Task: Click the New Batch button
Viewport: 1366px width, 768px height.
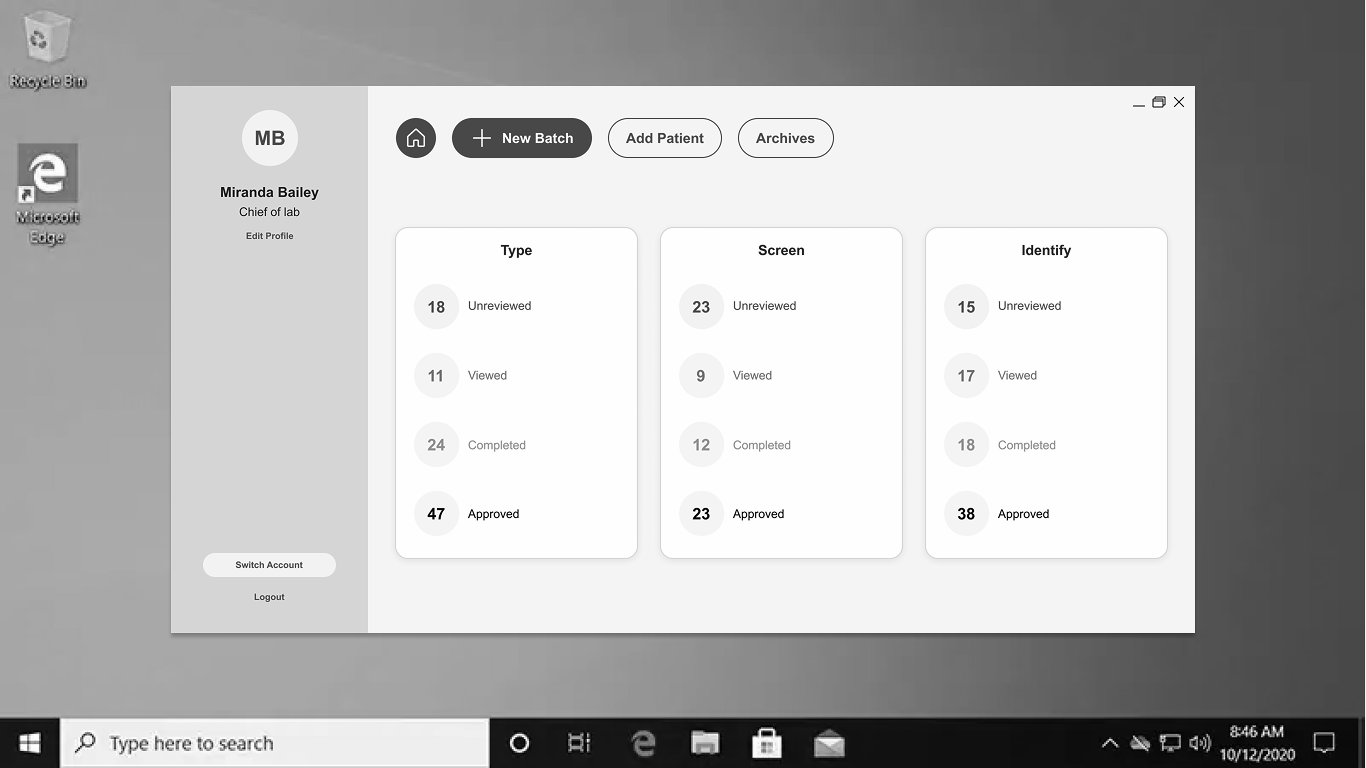Action: click(521, 138)
